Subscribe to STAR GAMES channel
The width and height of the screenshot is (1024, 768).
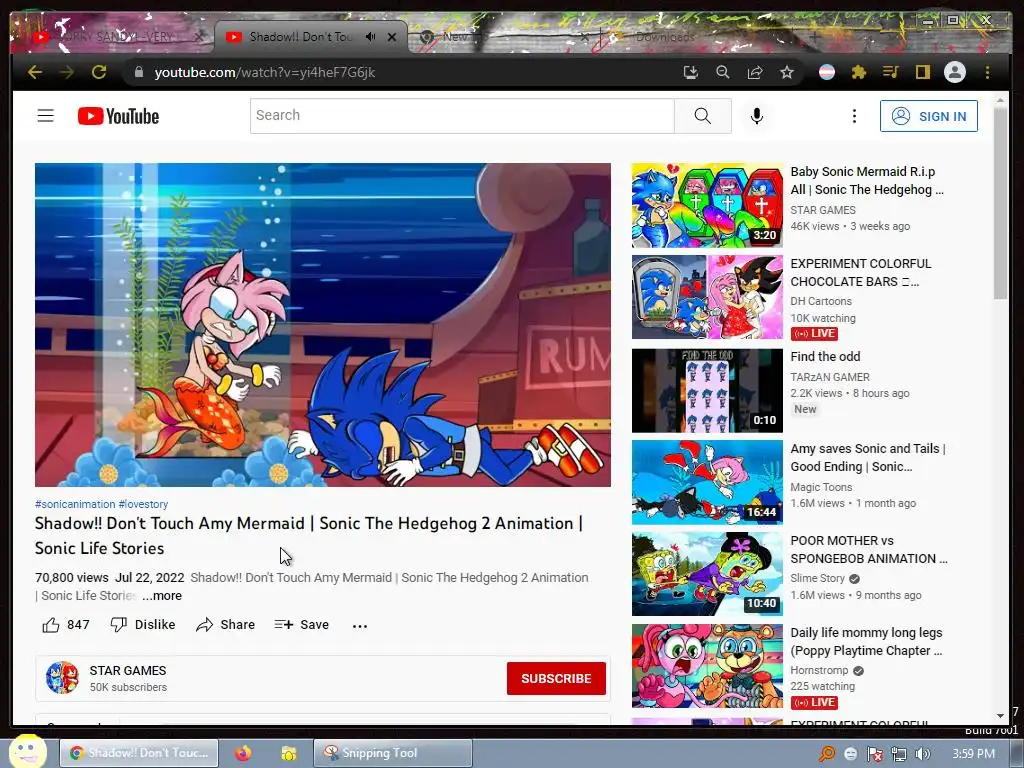[556, 679]
